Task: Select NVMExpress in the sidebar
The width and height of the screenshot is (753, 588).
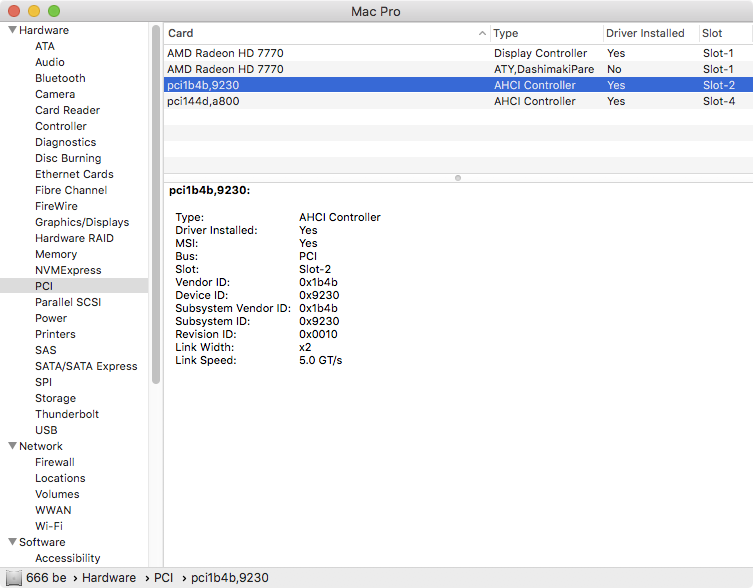Action: pos(68,270)
